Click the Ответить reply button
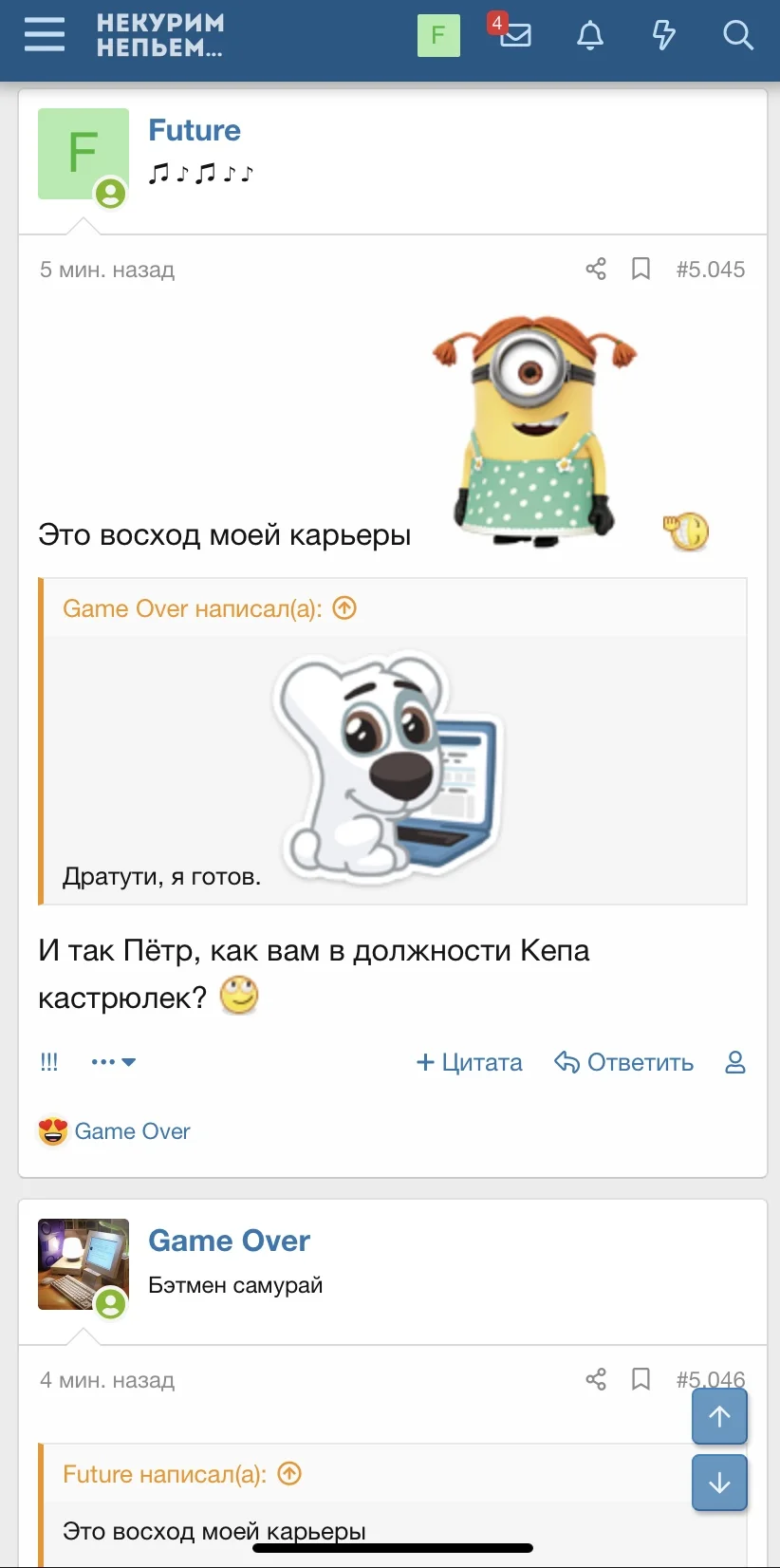Image resolution: width=780 pixels, height=1568 pixels. (624, 1062)
